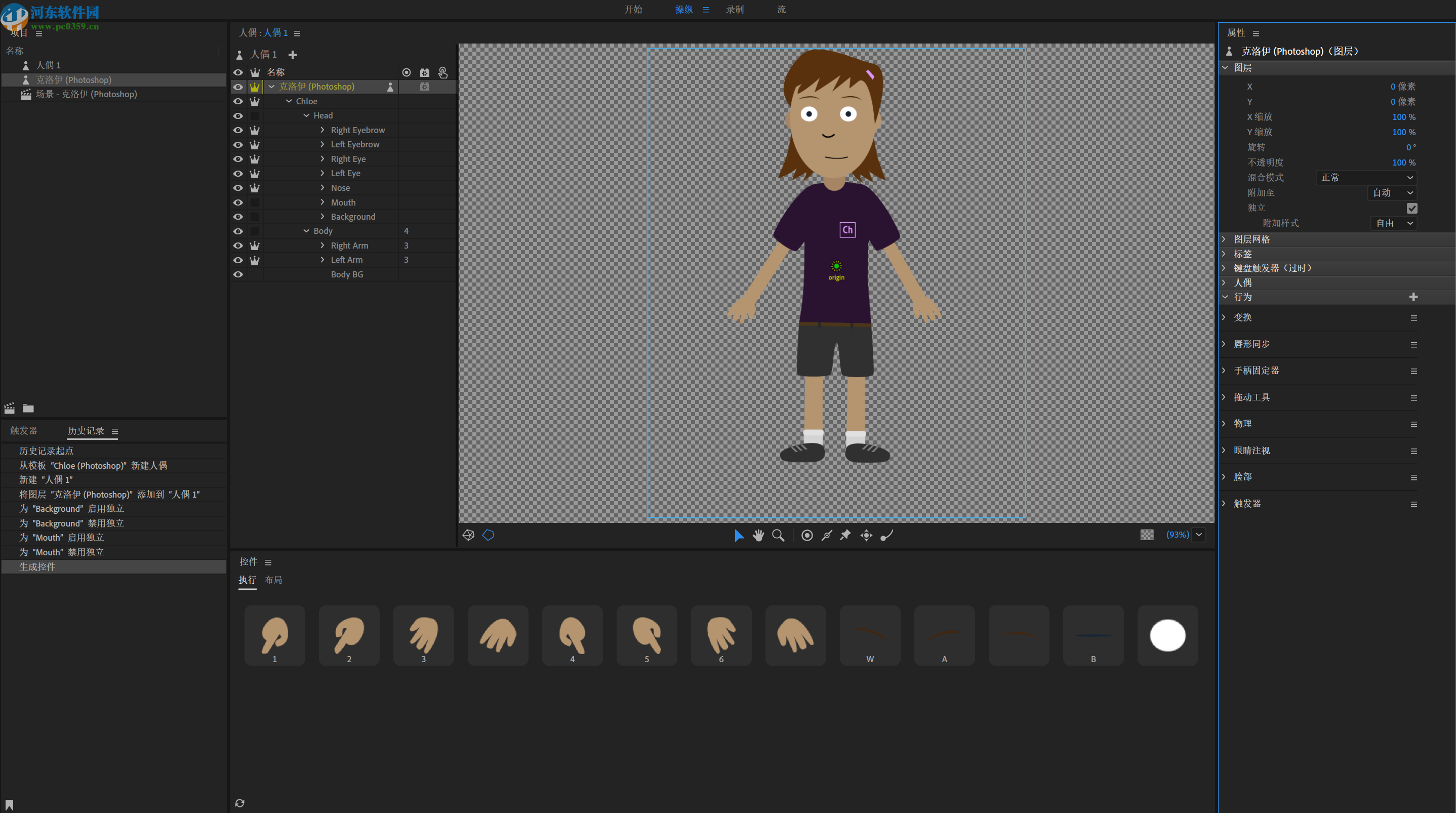Select the Pin tool in viewport toolbar

coord(845,536)
